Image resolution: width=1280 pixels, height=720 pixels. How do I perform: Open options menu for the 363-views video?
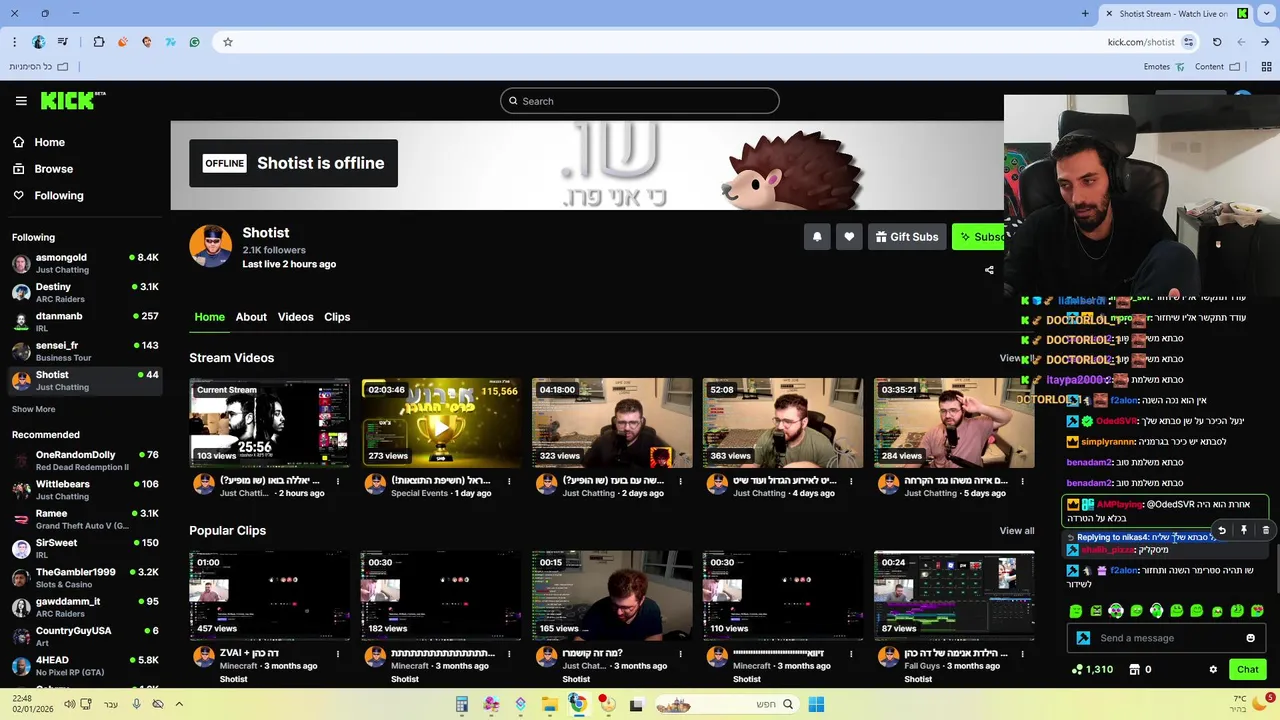[851, 481]
